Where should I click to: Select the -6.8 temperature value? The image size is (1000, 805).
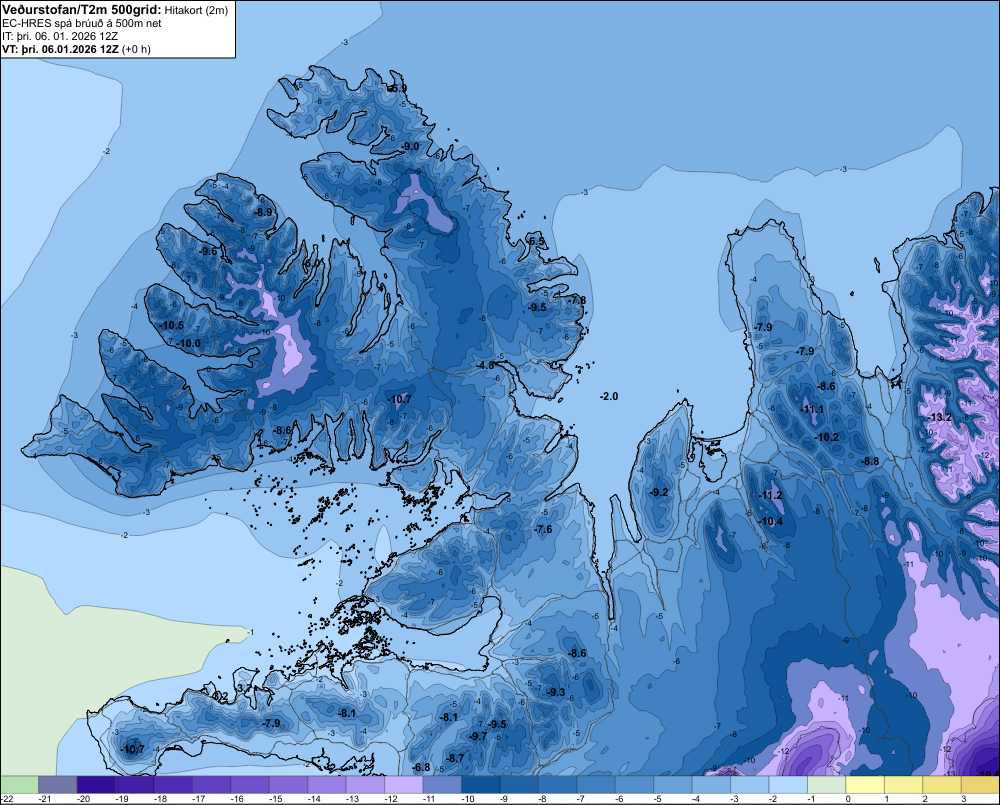tap(422, 767)
